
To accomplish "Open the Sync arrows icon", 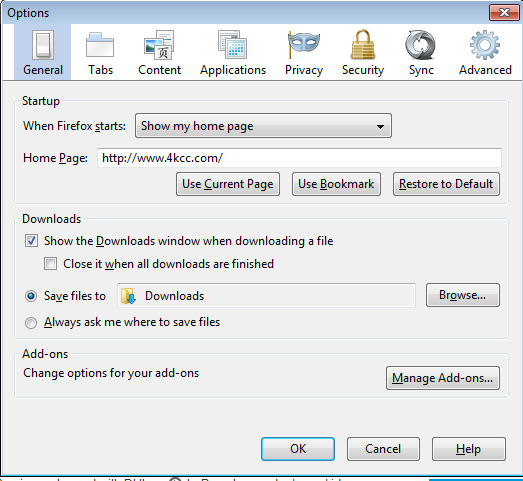I will 421,45.
